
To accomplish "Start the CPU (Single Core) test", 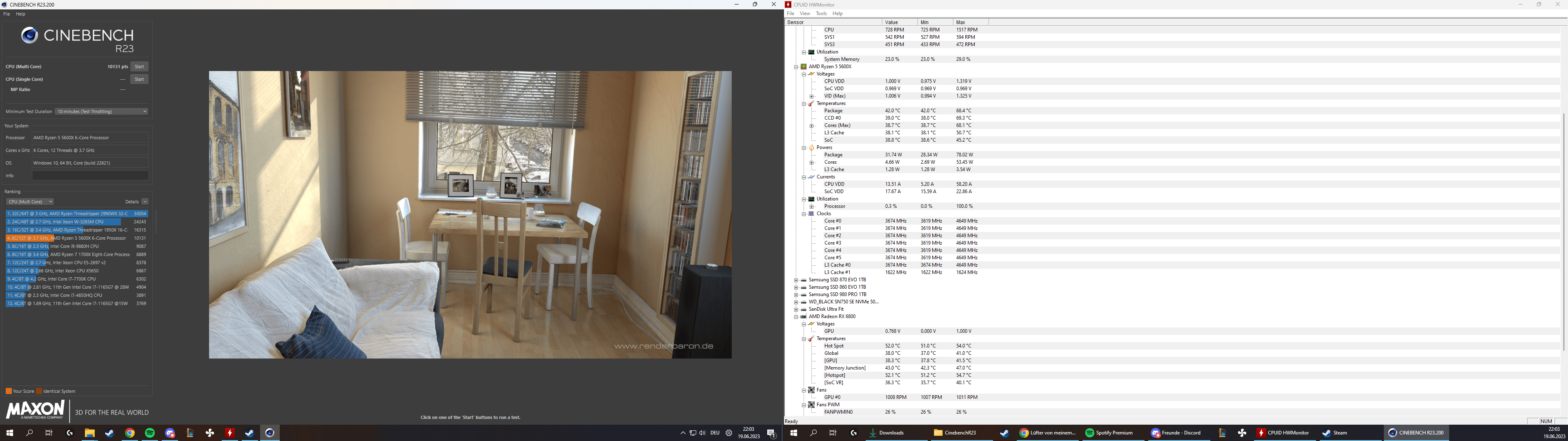I will [x=139, y=79].
